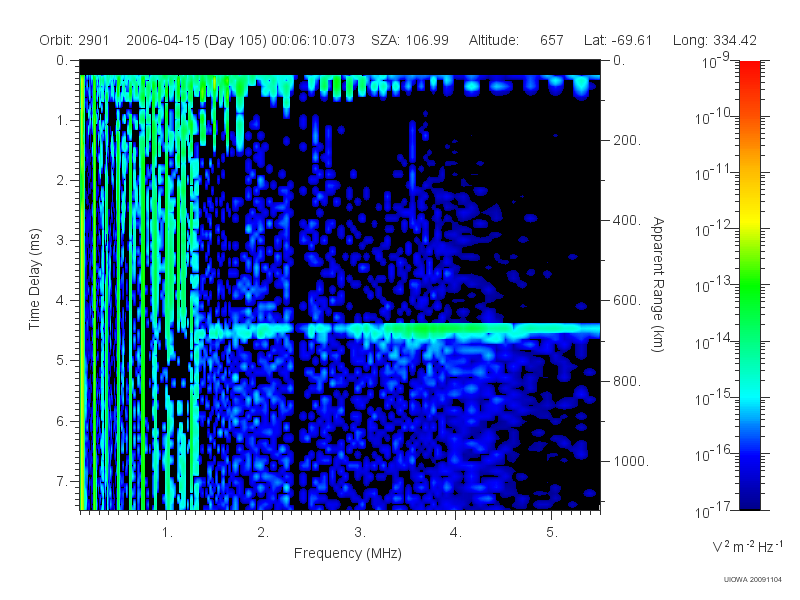Image resolution: width=800 pixels, height=600 pixels.
Task: Click the 'Apparent Range (km)' axis label
Action: (x=658, y=284)
